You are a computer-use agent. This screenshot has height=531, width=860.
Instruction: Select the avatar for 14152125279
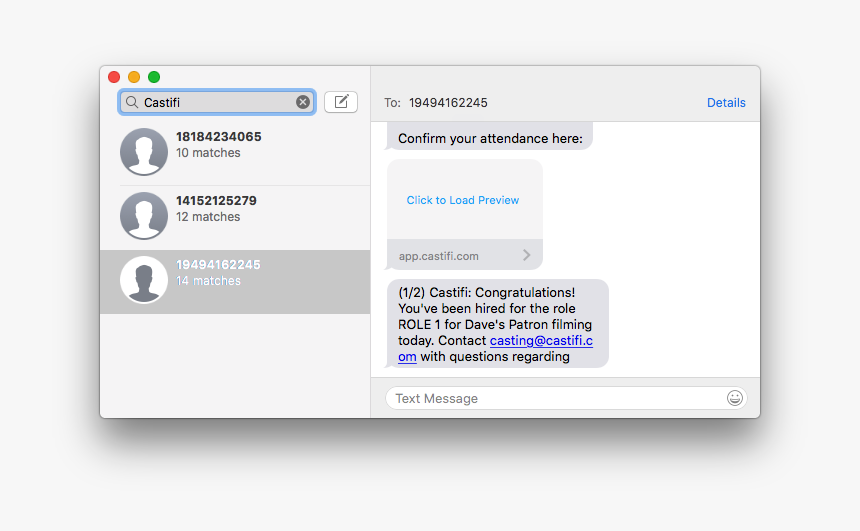[x=144, y=216]
